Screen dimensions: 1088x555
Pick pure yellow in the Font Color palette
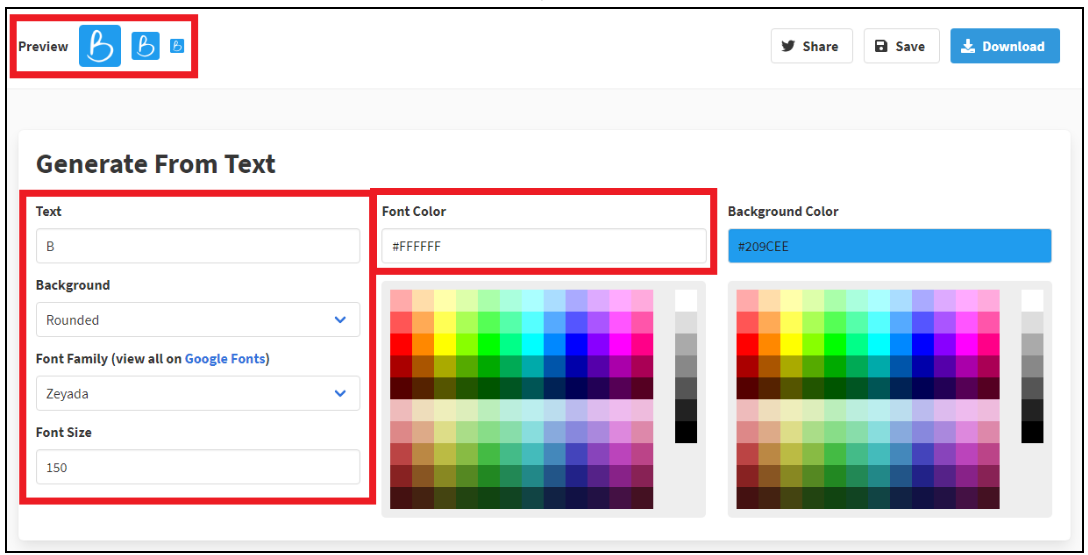coord(445,345)
